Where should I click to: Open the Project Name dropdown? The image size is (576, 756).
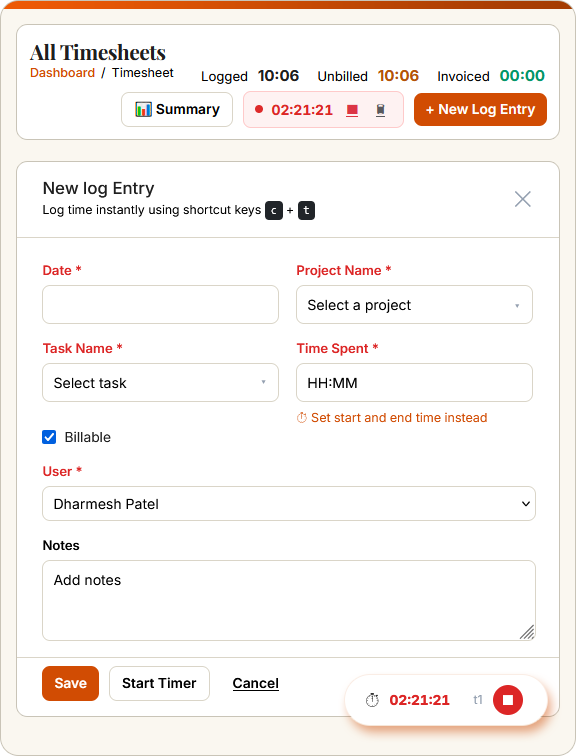[x=415, y=305]
